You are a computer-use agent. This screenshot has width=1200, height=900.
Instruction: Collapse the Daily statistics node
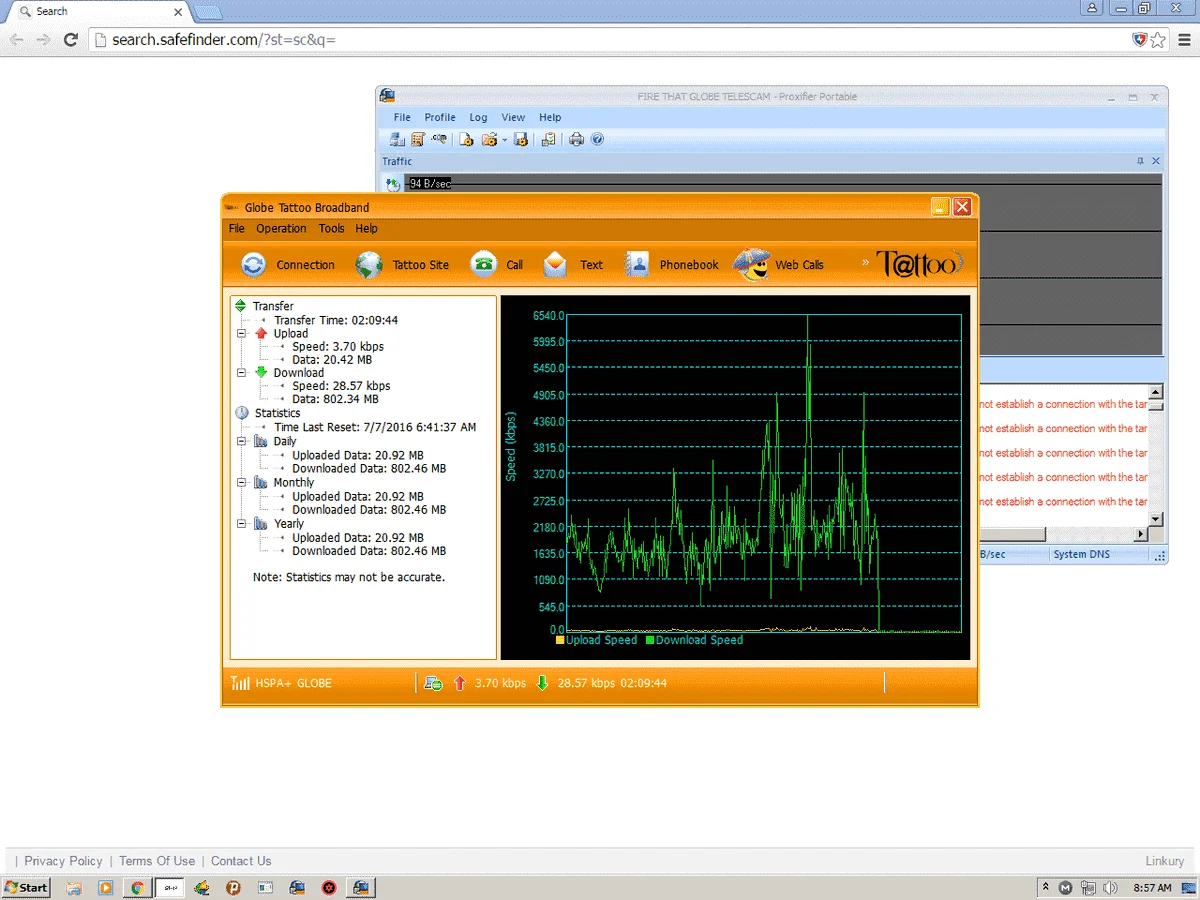click(x=241, y=441)
